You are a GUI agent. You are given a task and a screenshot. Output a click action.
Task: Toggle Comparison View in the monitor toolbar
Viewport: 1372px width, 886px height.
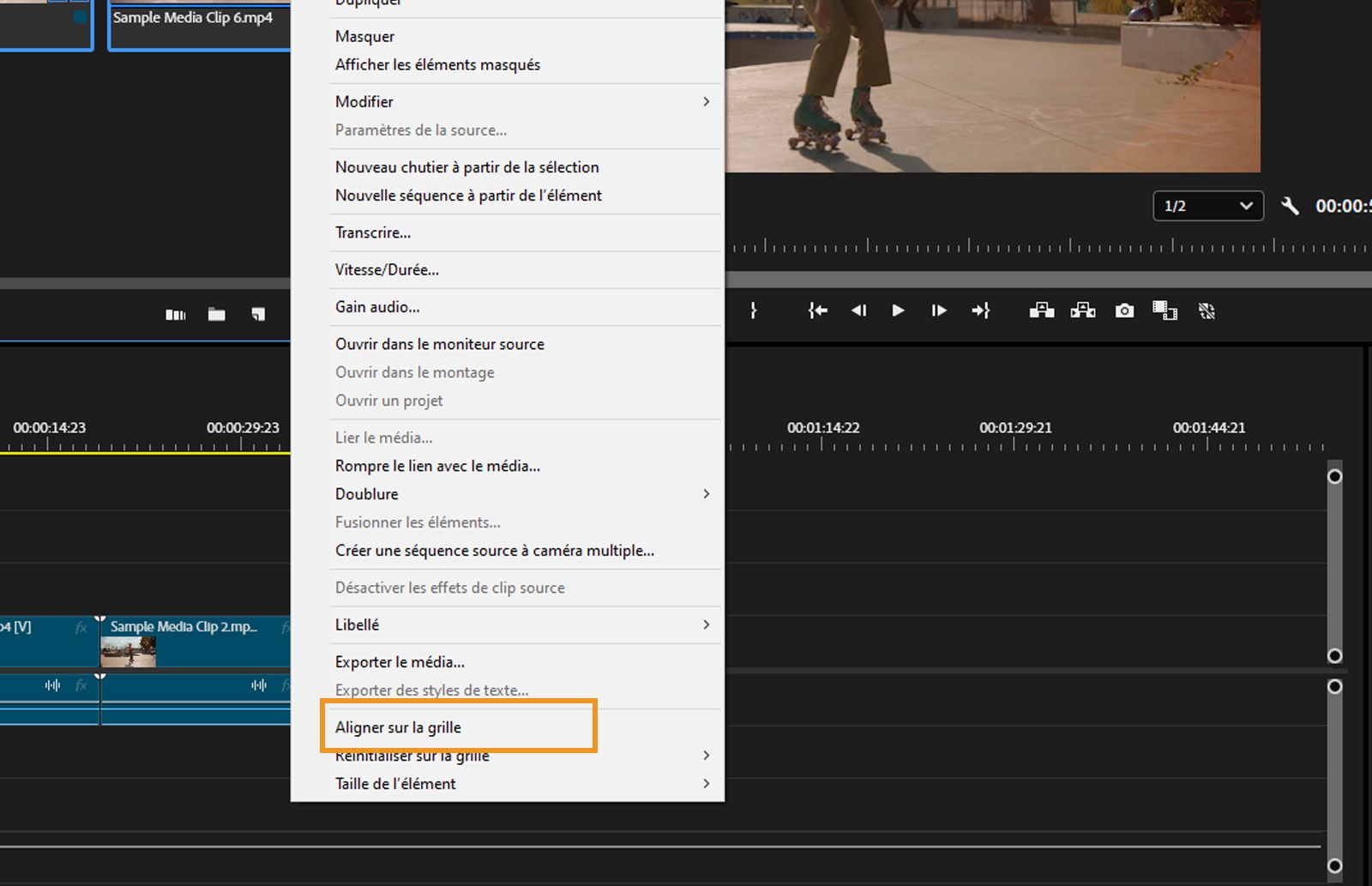click(1165, 310)
